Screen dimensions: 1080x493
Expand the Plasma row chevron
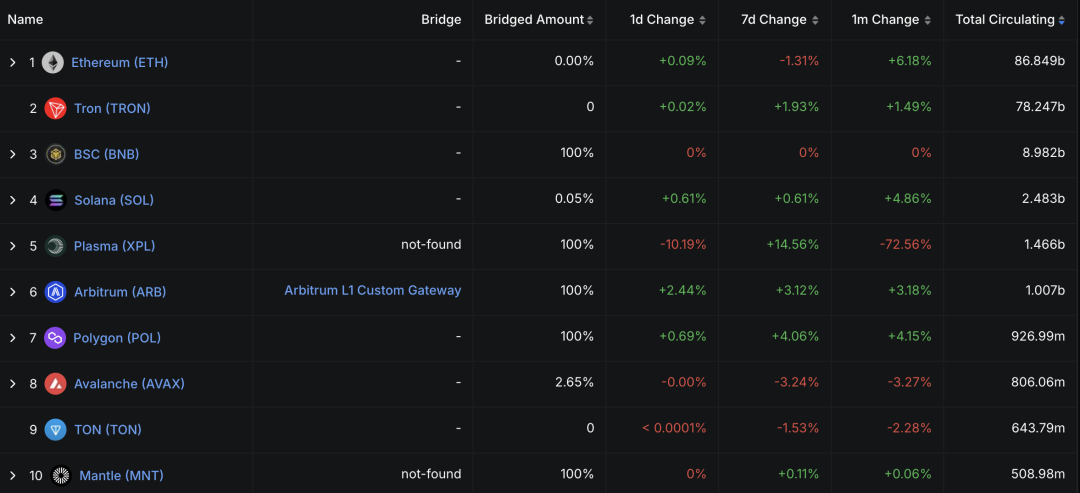[x=13, y=246]
